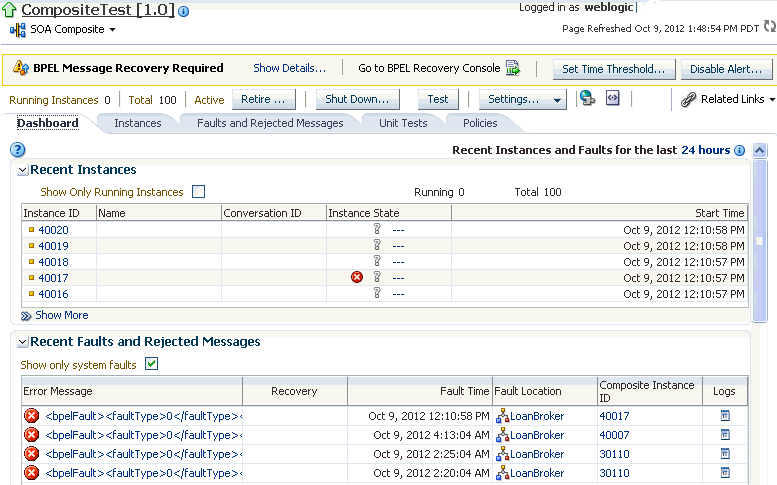
Task: Click error icon for 2:25:04 AM fault
Action: pyautogui.click(x=32, y=454)
